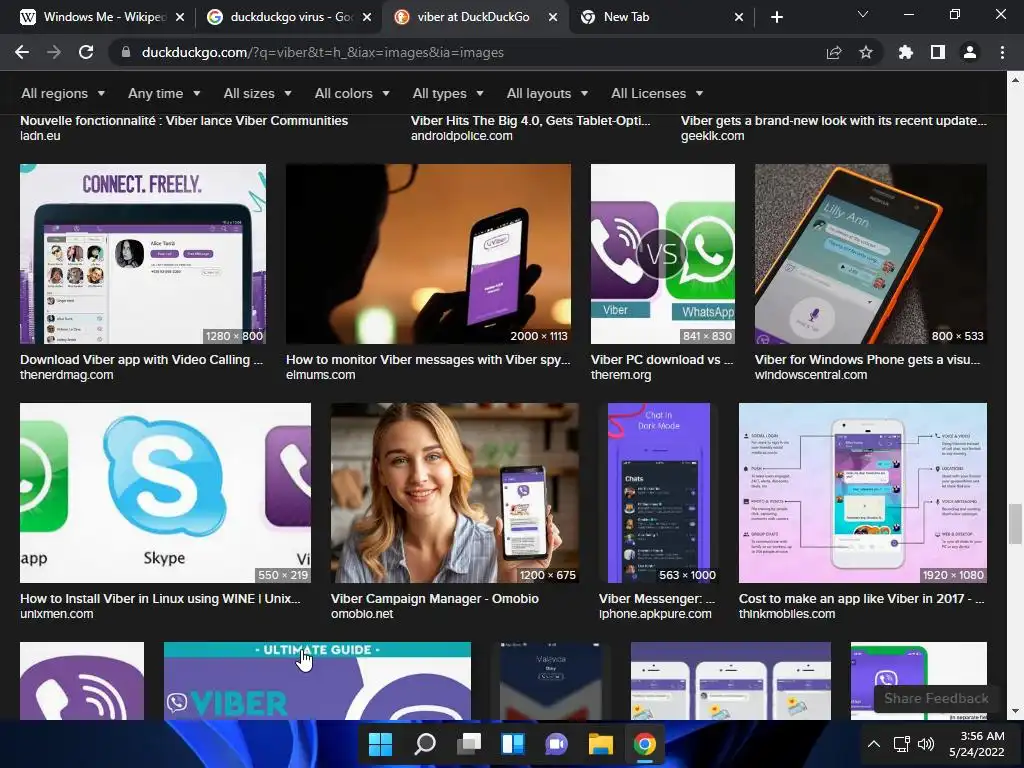Open Viber Hits The Big 4.0 link
The height and width of the screenshot is (768, 1024).
coord(530,121)
